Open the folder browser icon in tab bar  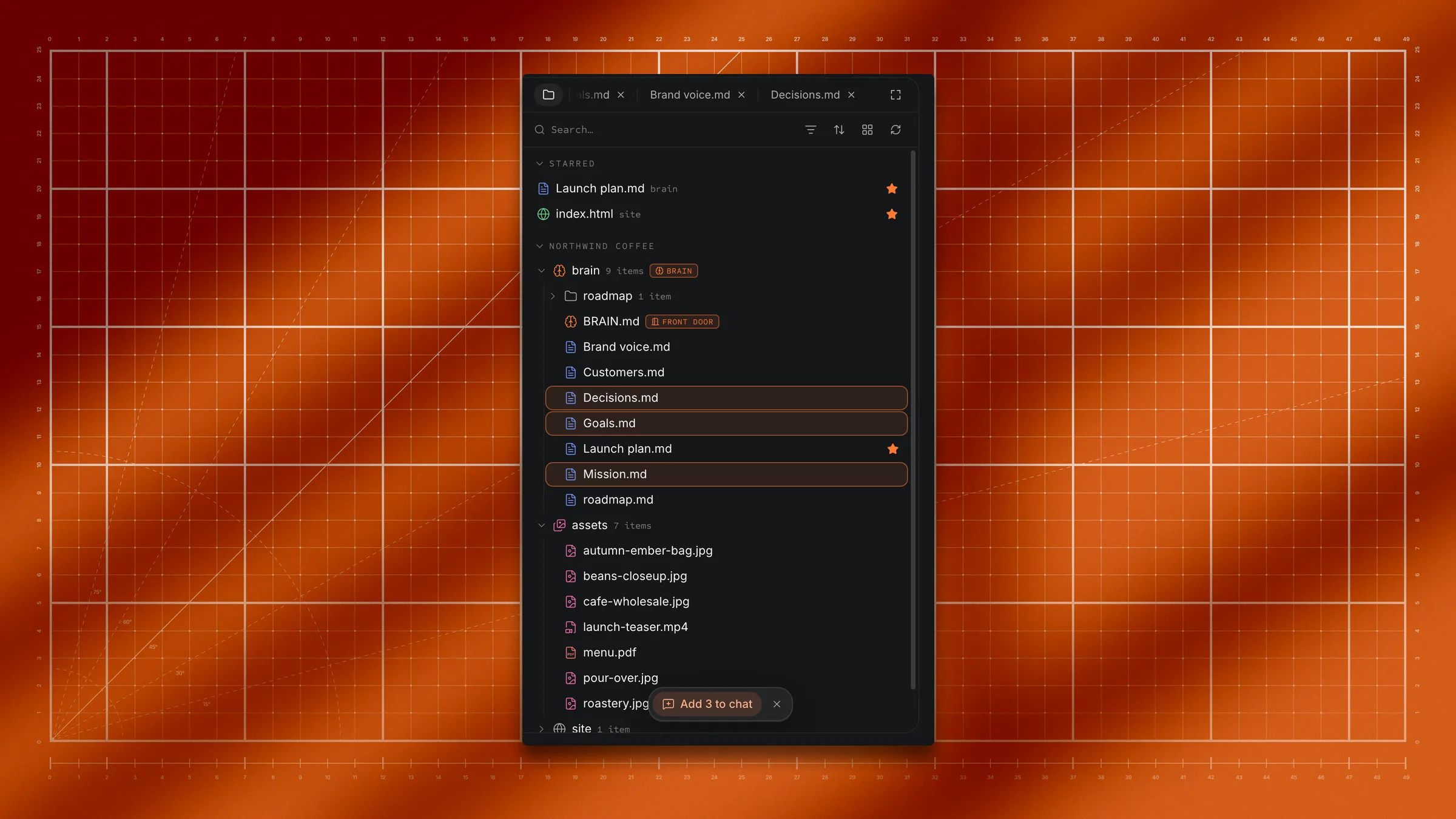tap(548, 95)
